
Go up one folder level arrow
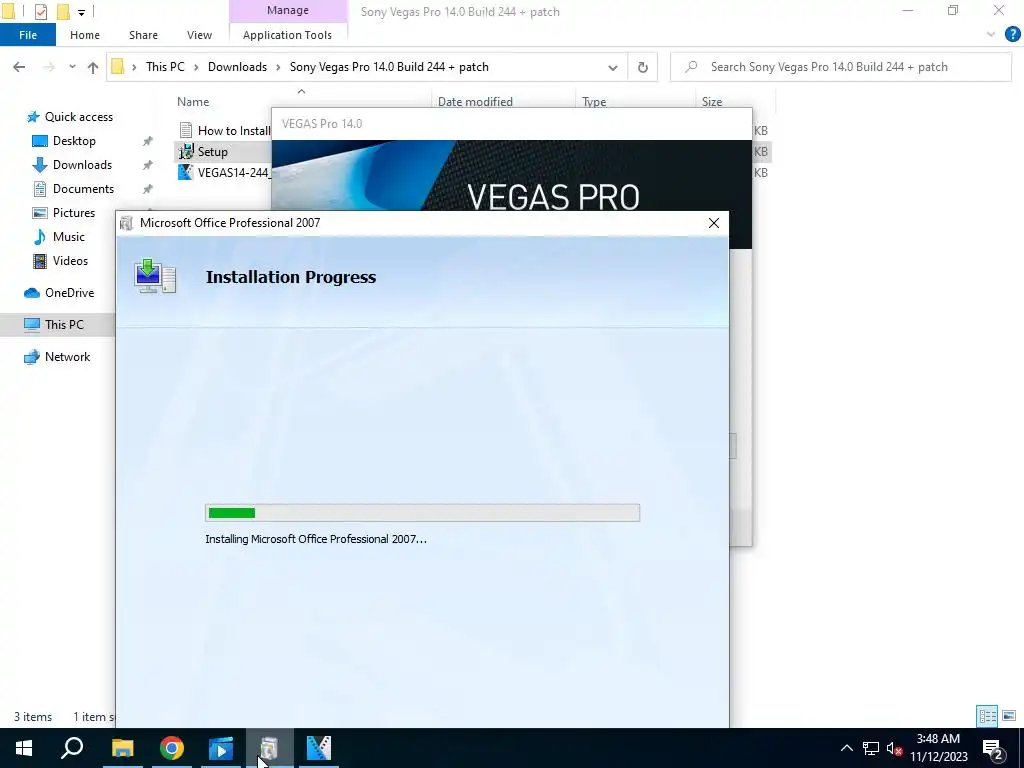pos(93,67)
